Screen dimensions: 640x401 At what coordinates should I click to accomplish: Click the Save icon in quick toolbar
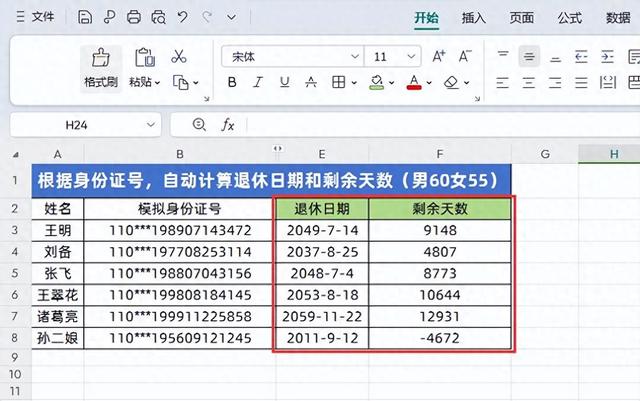pos(84,17)
